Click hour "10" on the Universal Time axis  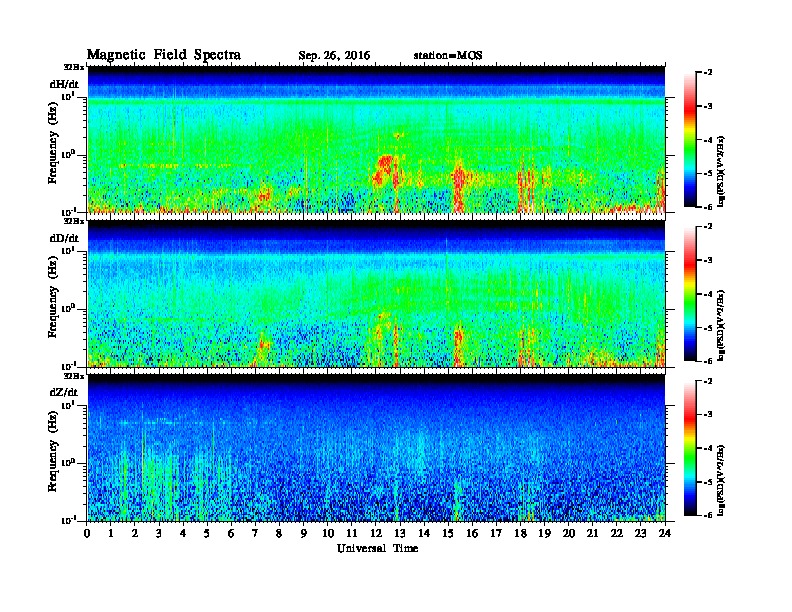tap(328, 534)
